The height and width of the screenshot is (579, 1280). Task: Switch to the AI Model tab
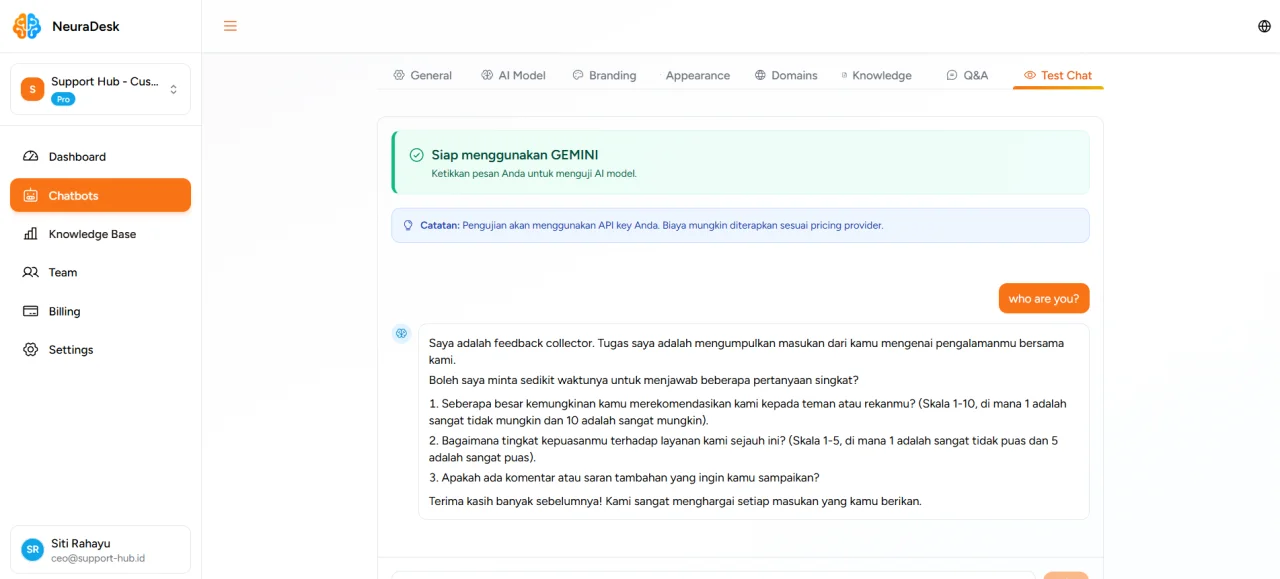[x=513, y=75]
